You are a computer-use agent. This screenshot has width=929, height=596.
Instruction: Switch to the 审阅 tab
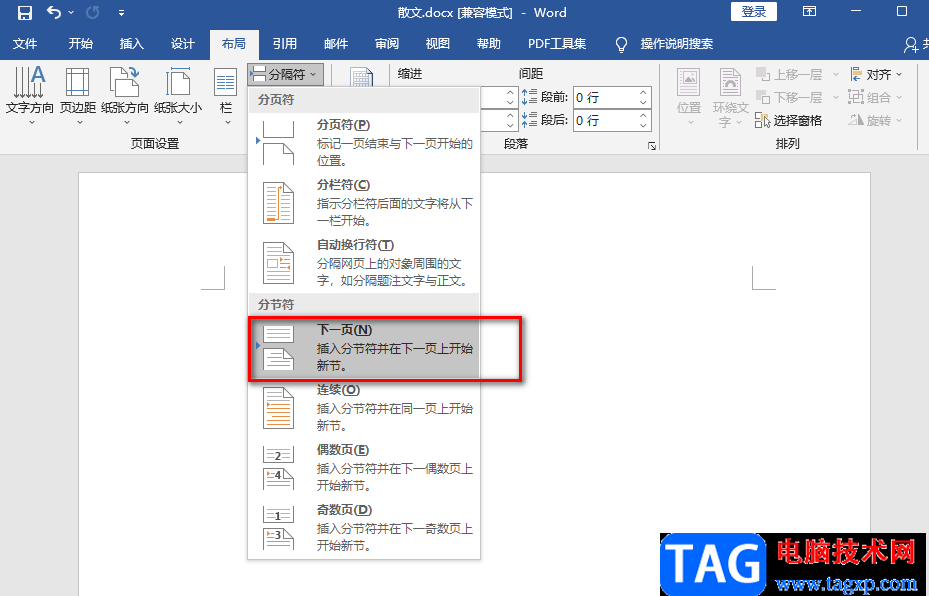(x=387, y=44)
